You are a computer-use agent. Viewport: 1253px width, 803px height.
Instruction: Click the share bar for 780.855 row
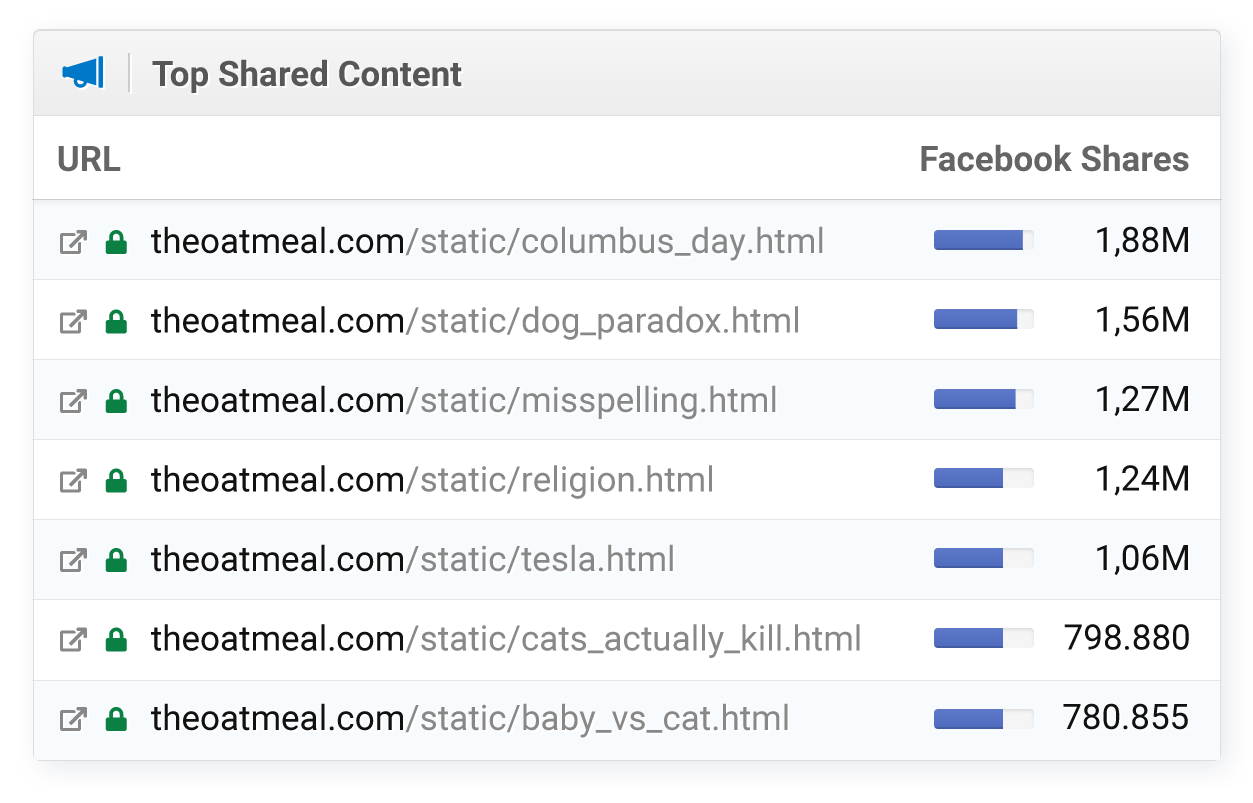[983, 719]
